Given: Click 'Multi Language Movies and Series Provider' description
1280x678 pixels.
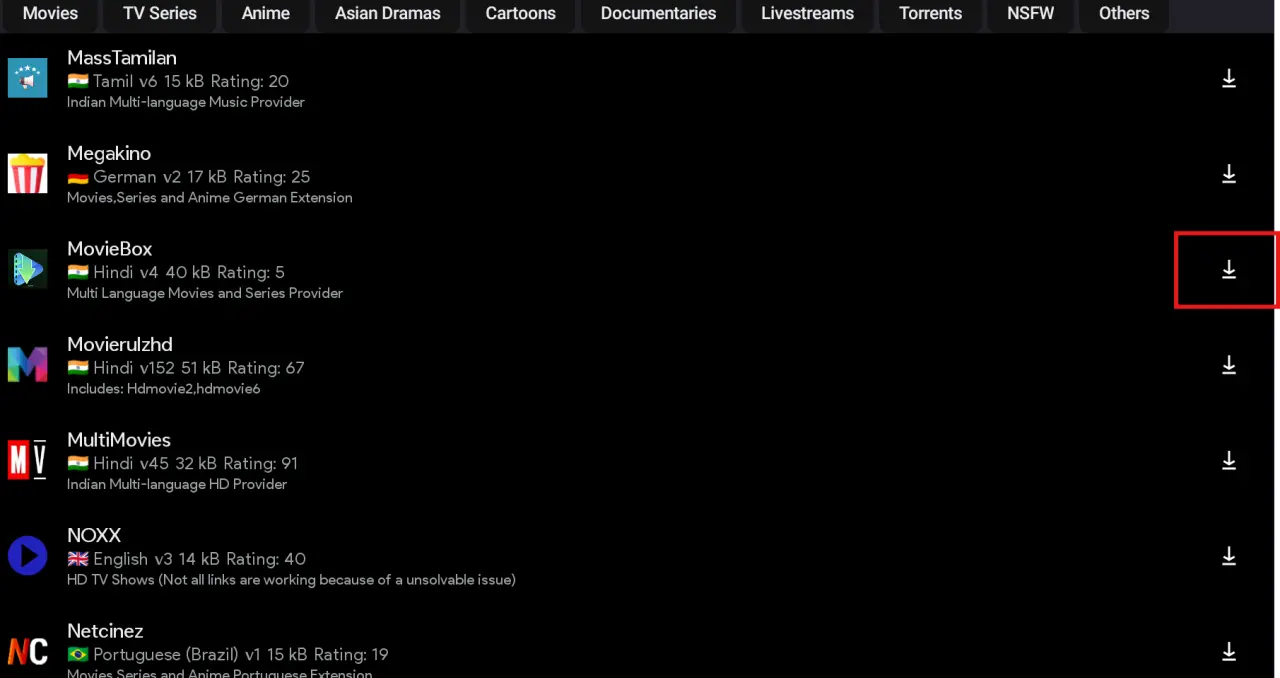Looking at the screenshot, I should 205,293.
